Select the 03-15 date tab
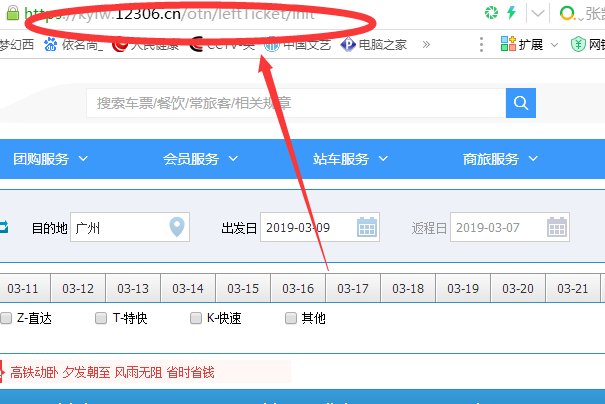This screenshot has height=404, width=605. pyautogui.click(x=243, y=288)
